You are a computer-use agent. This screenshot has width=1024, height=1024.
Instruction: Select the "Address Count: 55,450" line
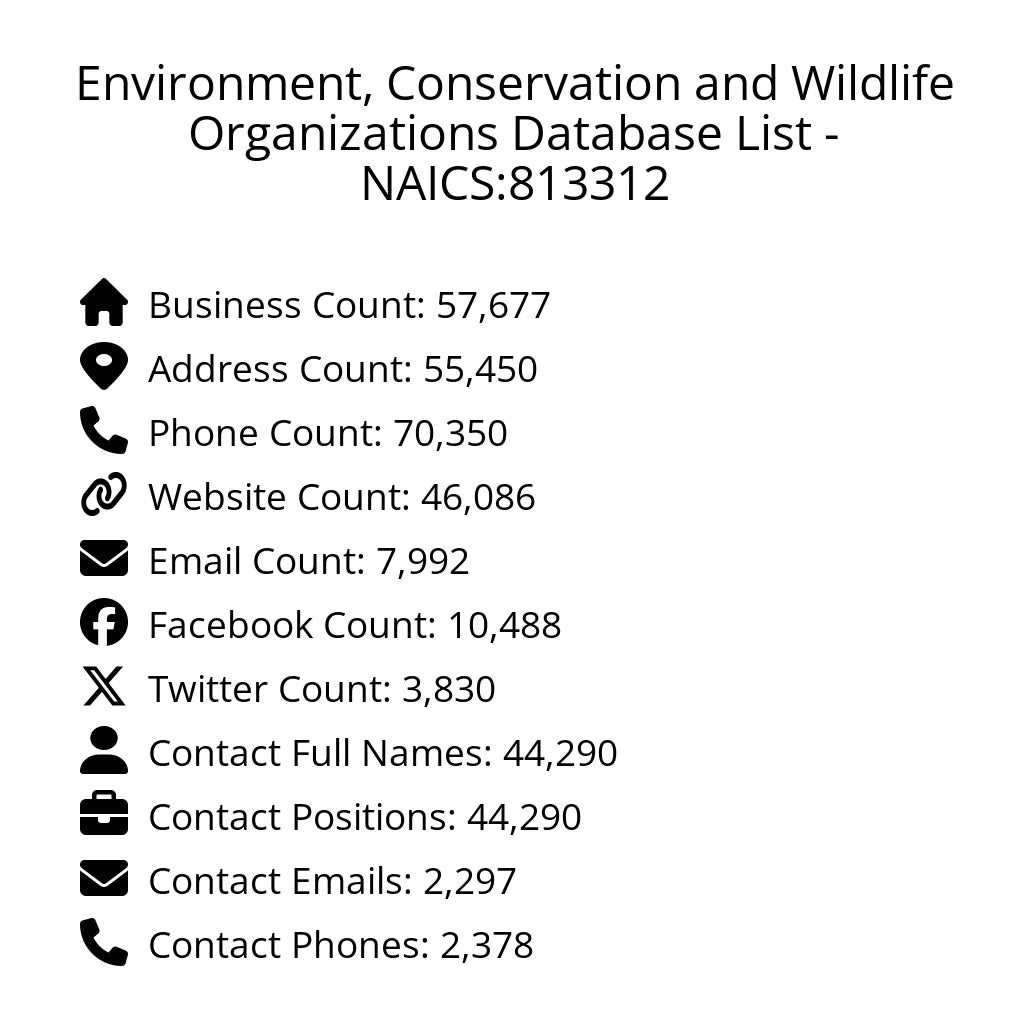(343, 369)
